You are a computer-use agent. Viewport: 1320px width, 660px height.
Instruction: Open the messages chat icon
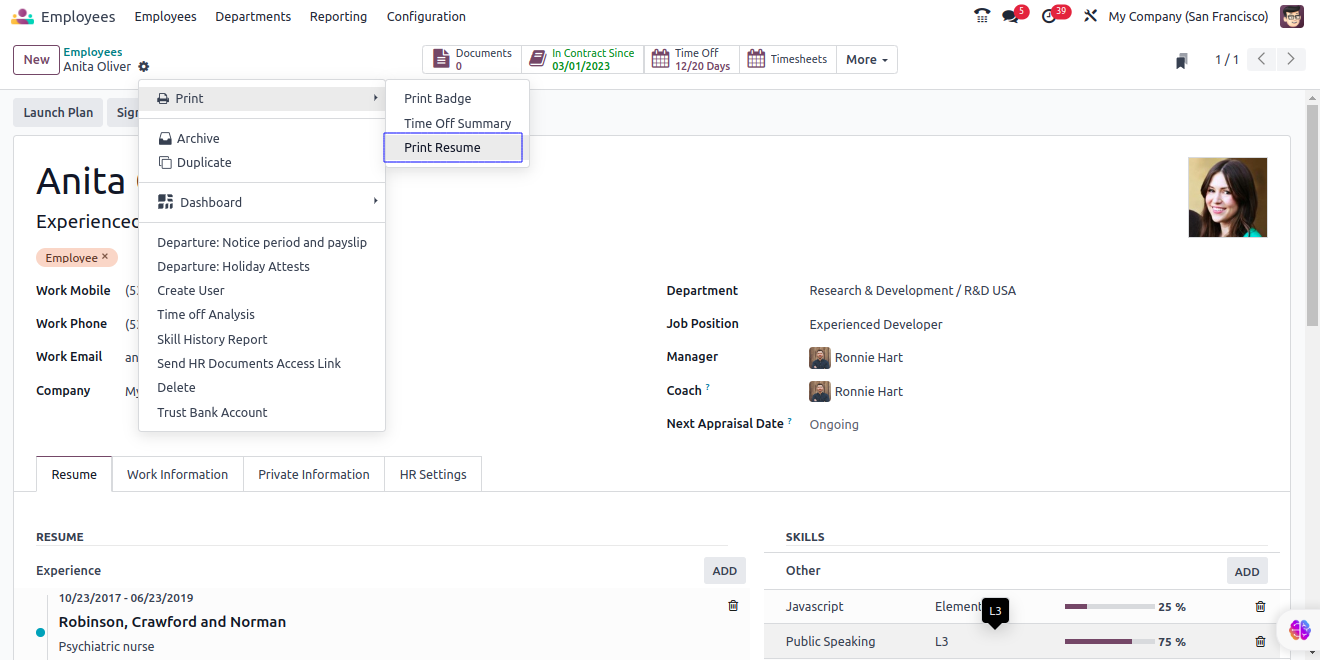click(1011, 16)
